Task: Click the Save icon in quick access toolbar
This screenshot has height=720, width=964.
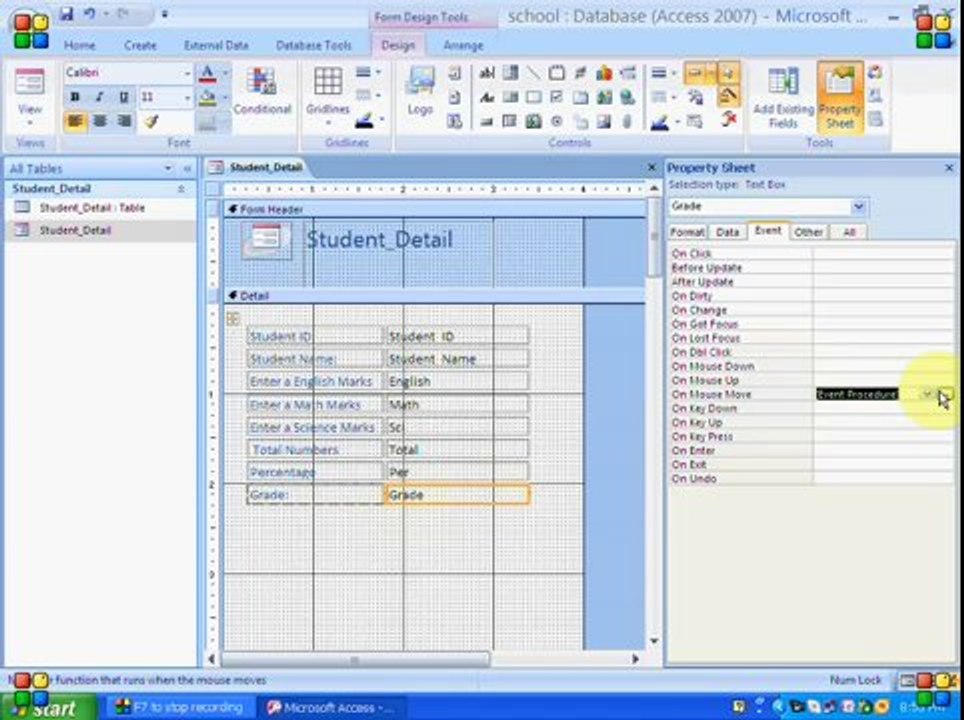Action: 66,14
